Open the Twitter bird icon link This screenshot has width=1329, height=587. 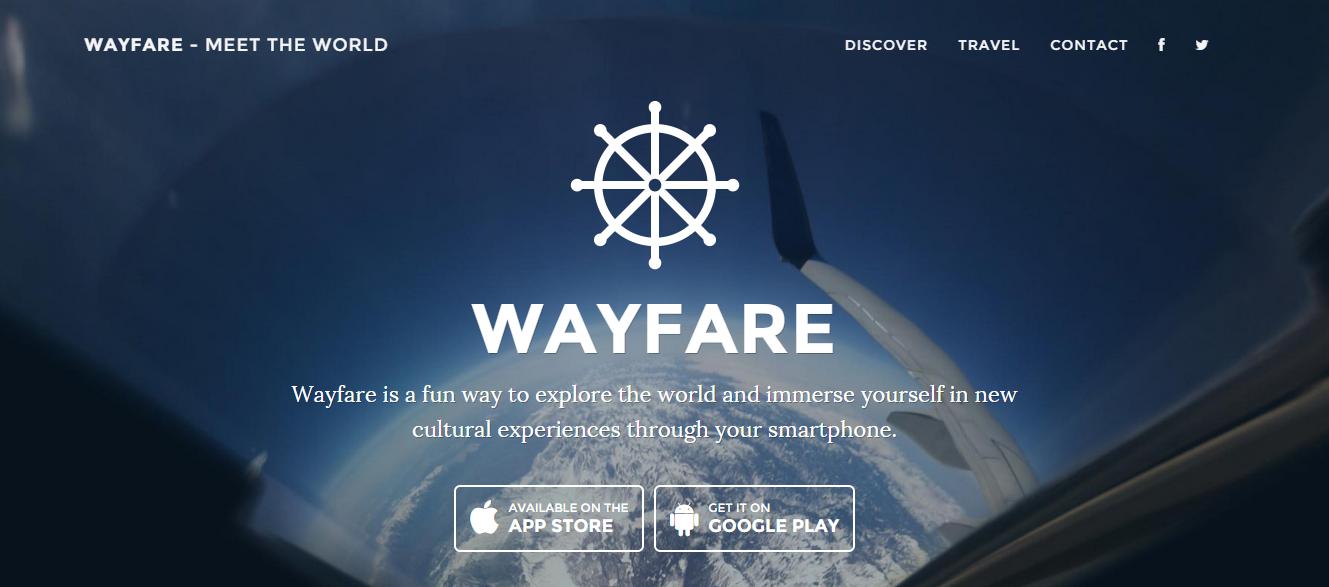click(x=1202, y=45)
